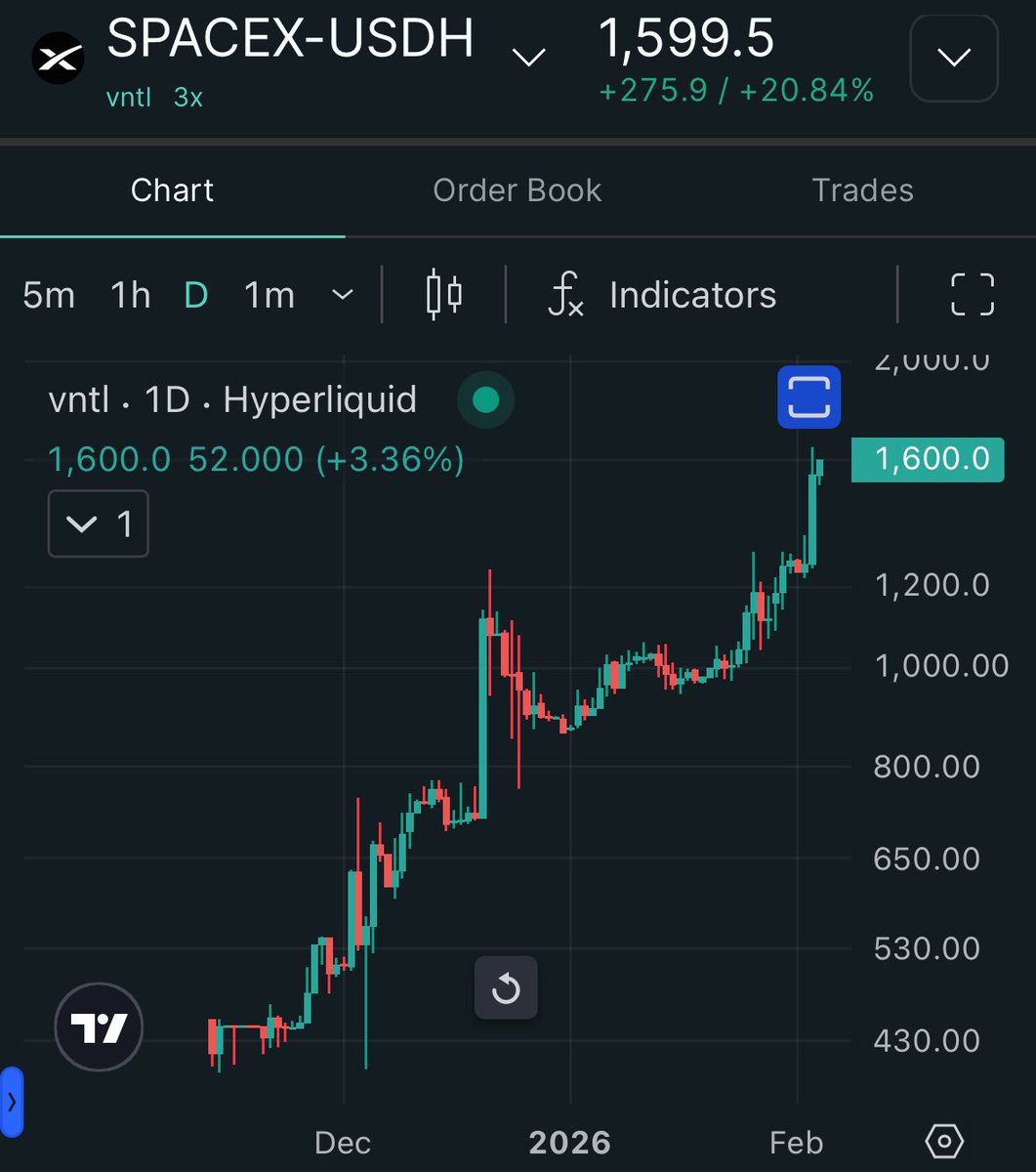The image size is (1036, 1172).
Task: Select the D daily timeframe
Action: (195, 294)
